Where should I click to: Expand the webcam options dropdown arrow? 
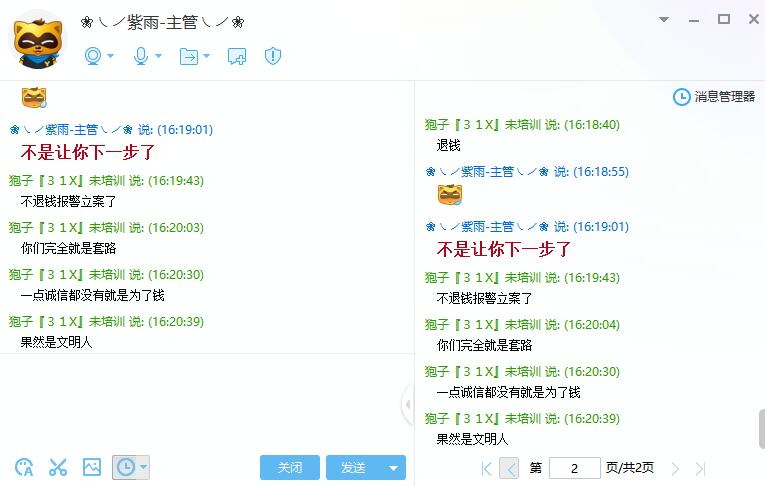[111, 56]
